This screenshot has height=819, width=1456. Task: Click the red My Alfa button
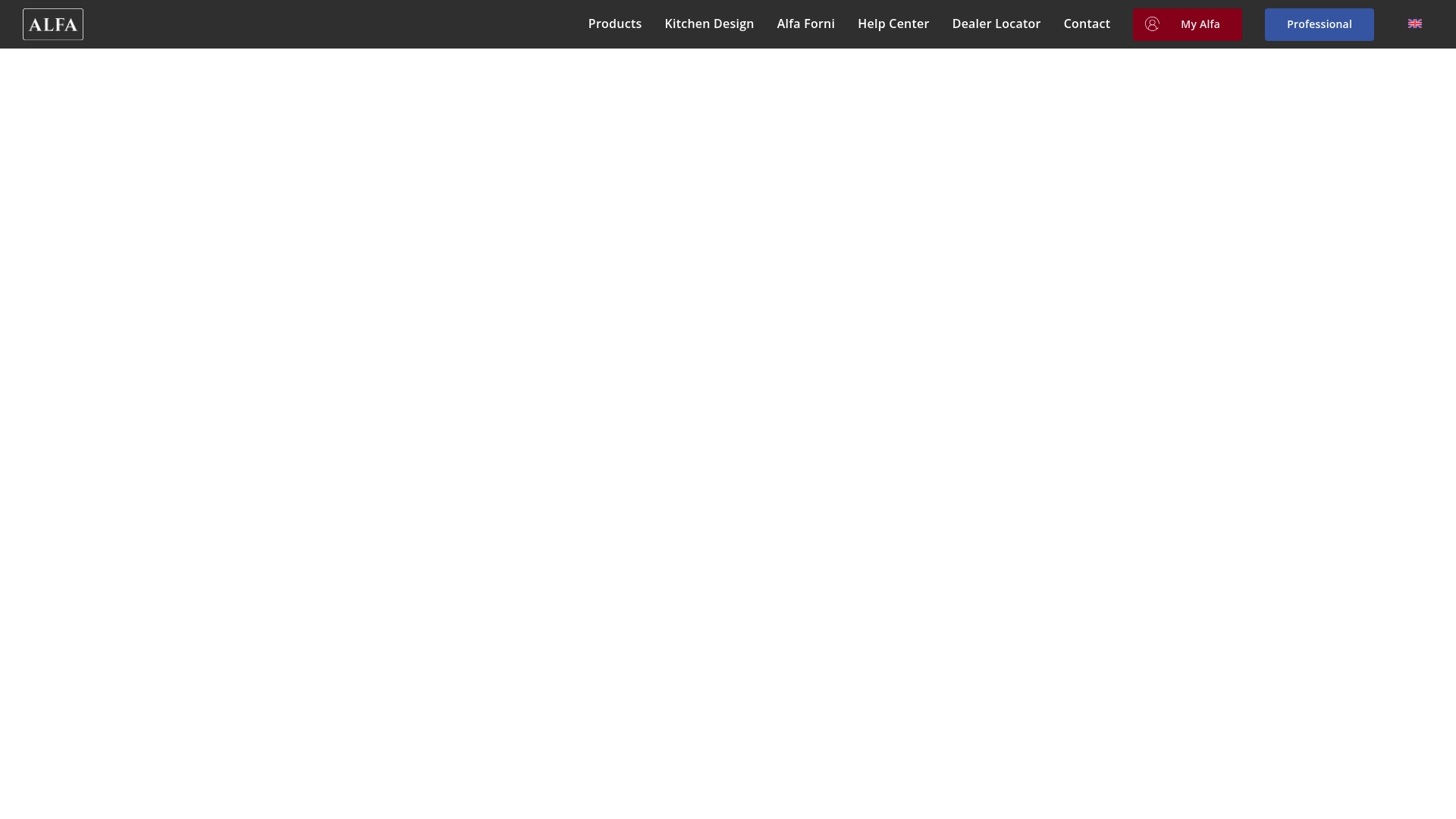click(x=1188, y=24)
